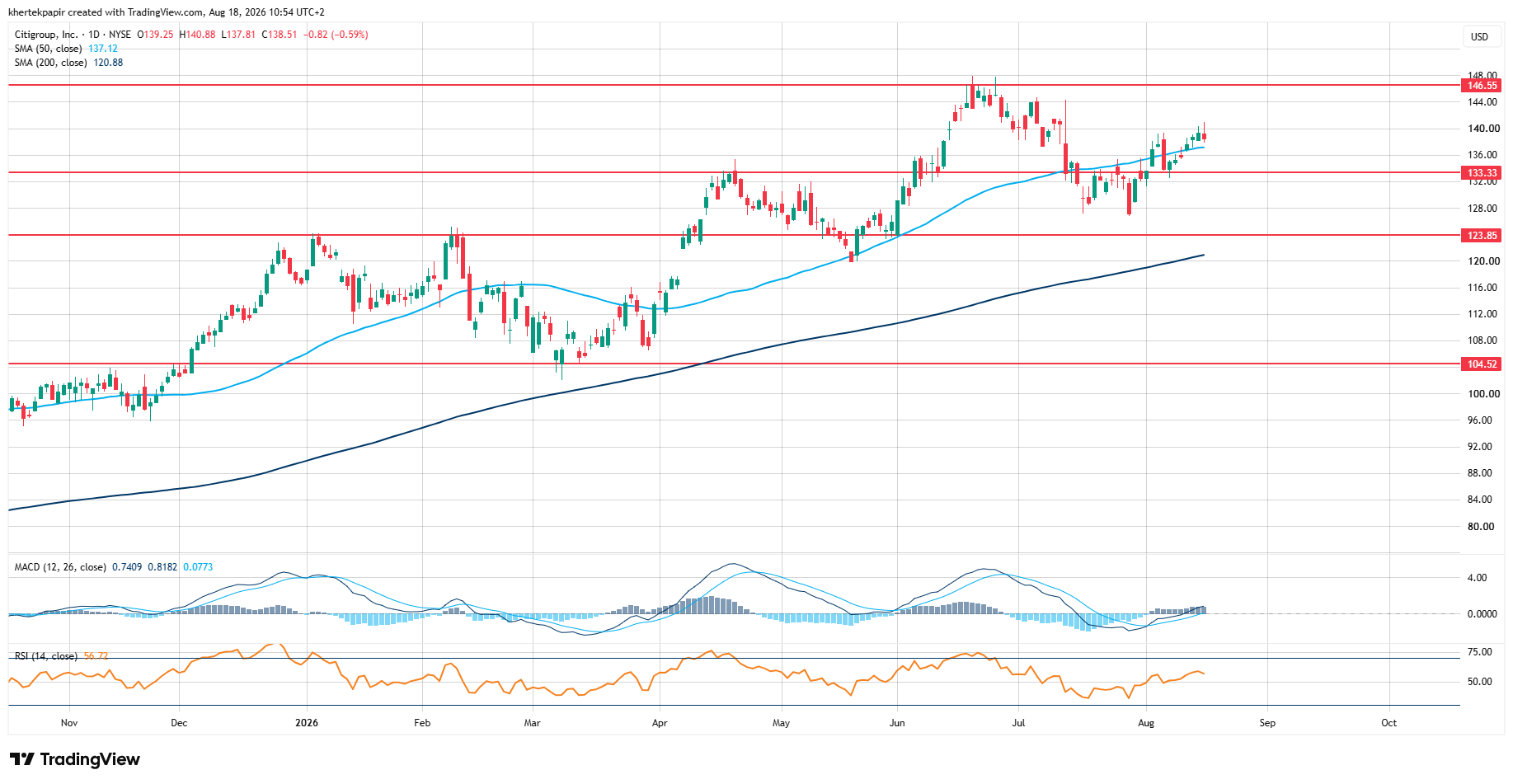The width and height of the screenshot is (1513, 784).
Task: Click the SMA 50 value 137.12
Action: 103,49
